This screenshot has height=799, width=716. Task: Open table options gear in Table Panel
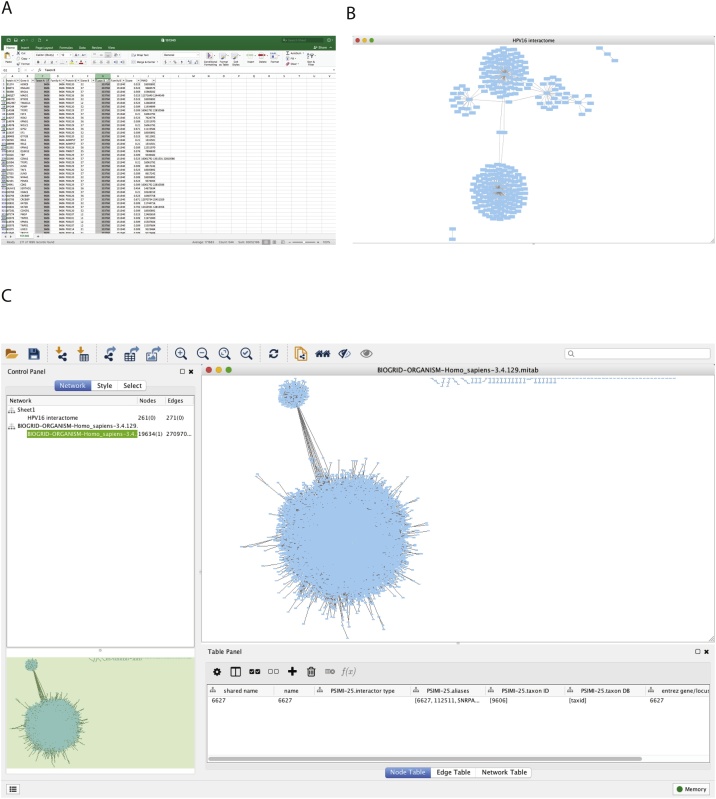(216, 671)
